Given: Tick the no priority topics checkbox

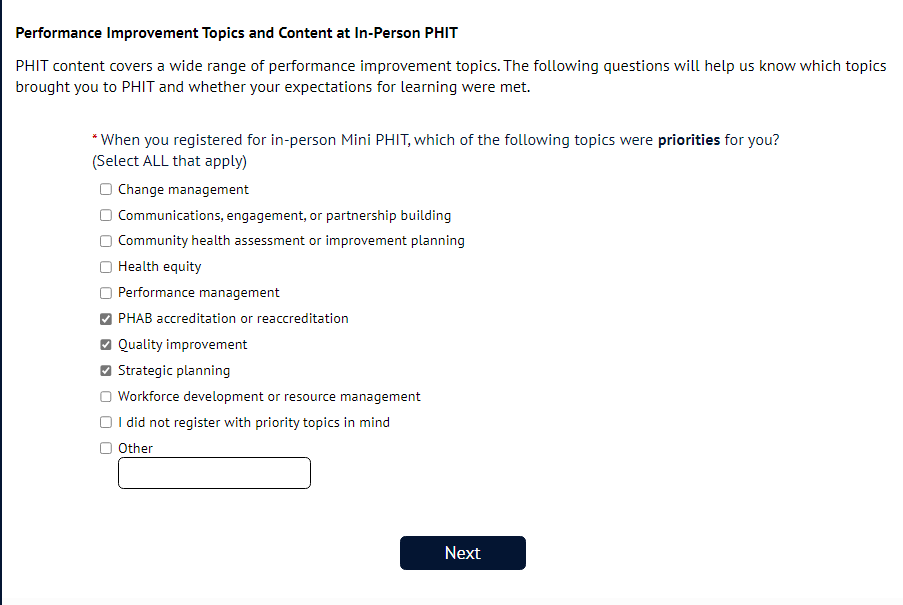Looking at the screenshot, I should (x=106, y=423).
